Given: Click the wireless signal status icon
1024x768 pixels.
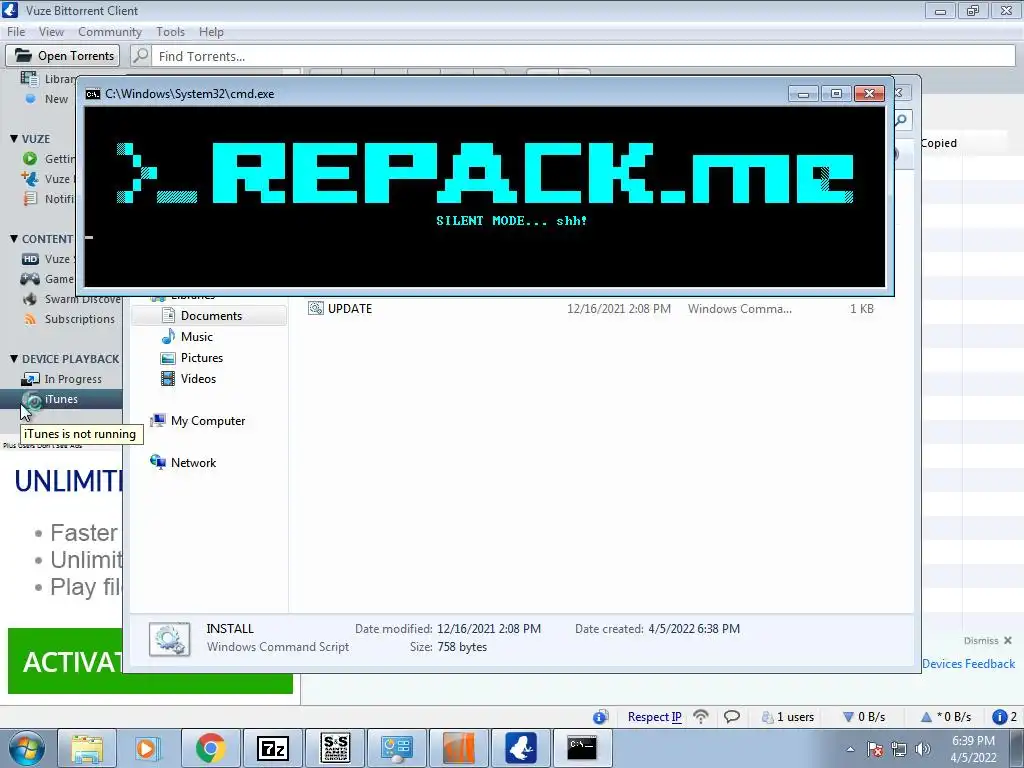Looking at the screenshot, I should coord(701,716).
